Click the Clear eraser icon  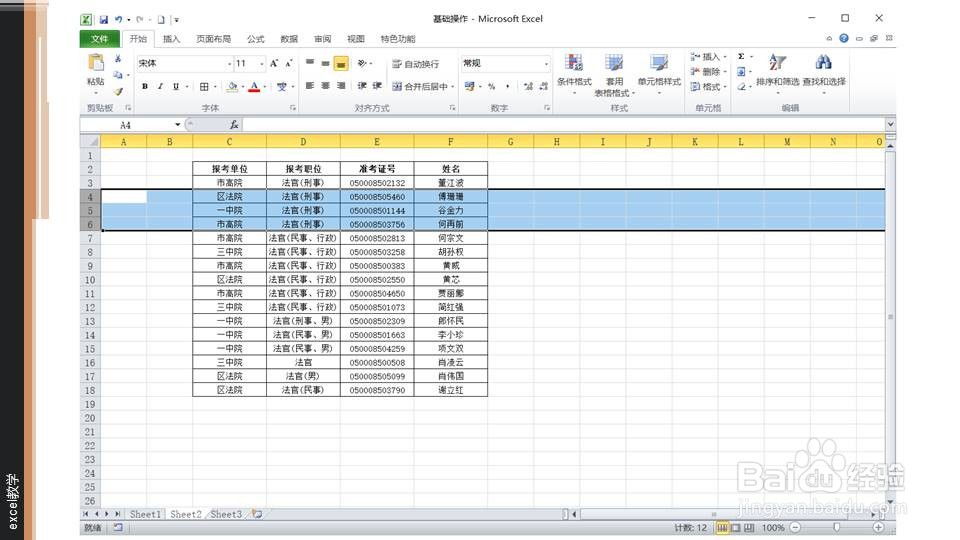(741, 87)
